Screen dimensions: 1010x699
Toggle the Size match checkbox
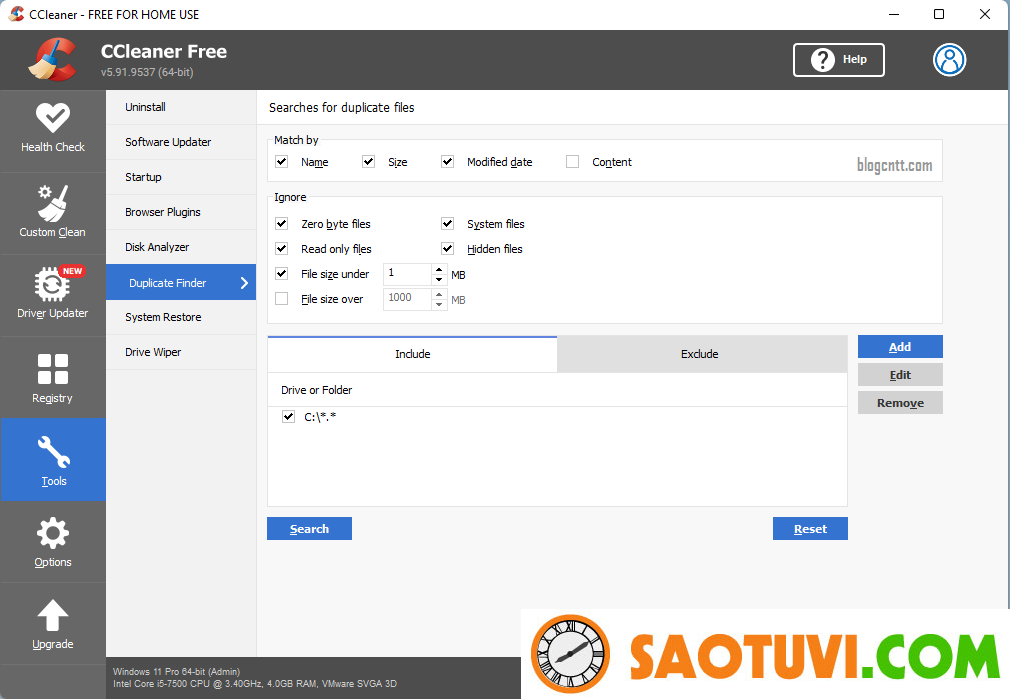click(x=368, y=162)
